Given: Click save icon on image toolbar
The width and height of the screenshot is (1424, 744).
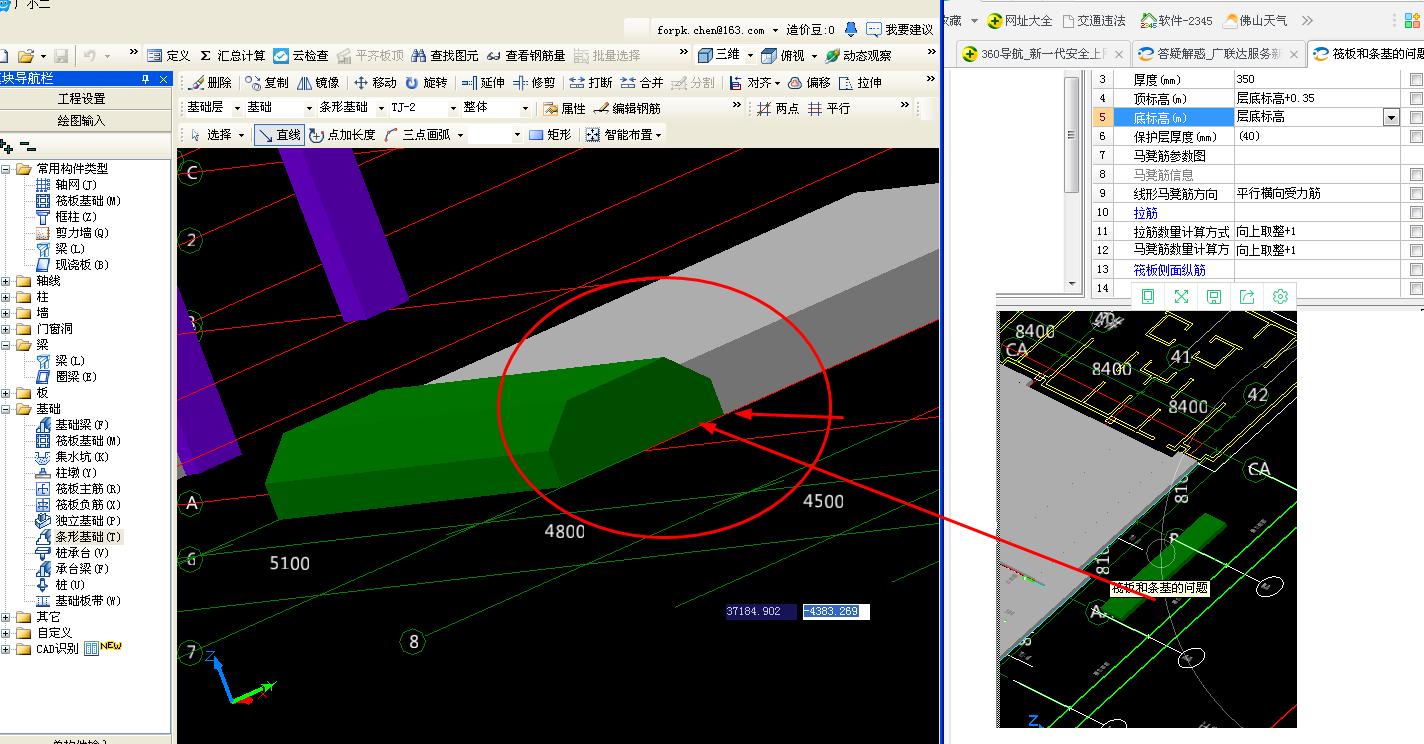Looking at the screenshot, I should [x=1214, y=296].
